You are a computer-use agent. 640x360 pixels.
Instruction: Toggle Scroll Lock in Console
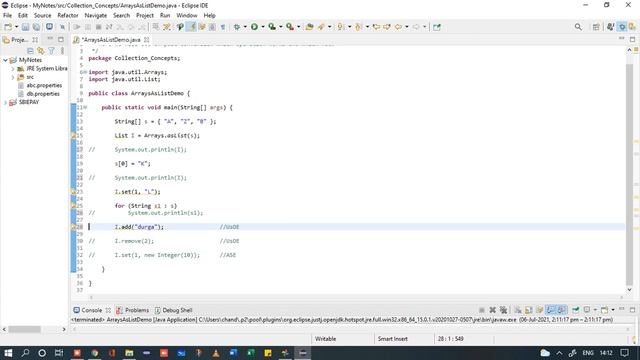point(529,310)
